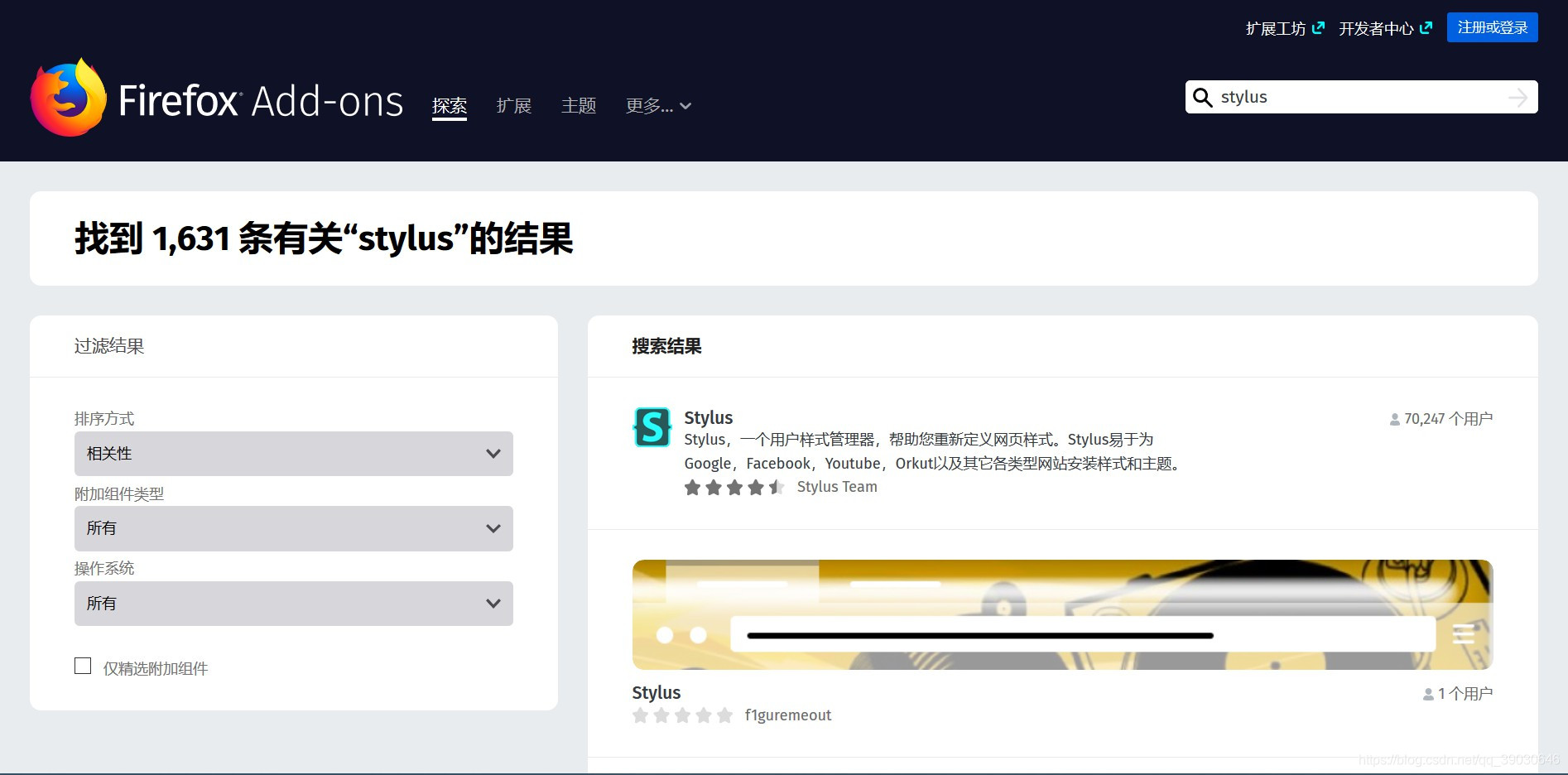
Task: Go to the 扩展 tab
Action: (514, 106)
